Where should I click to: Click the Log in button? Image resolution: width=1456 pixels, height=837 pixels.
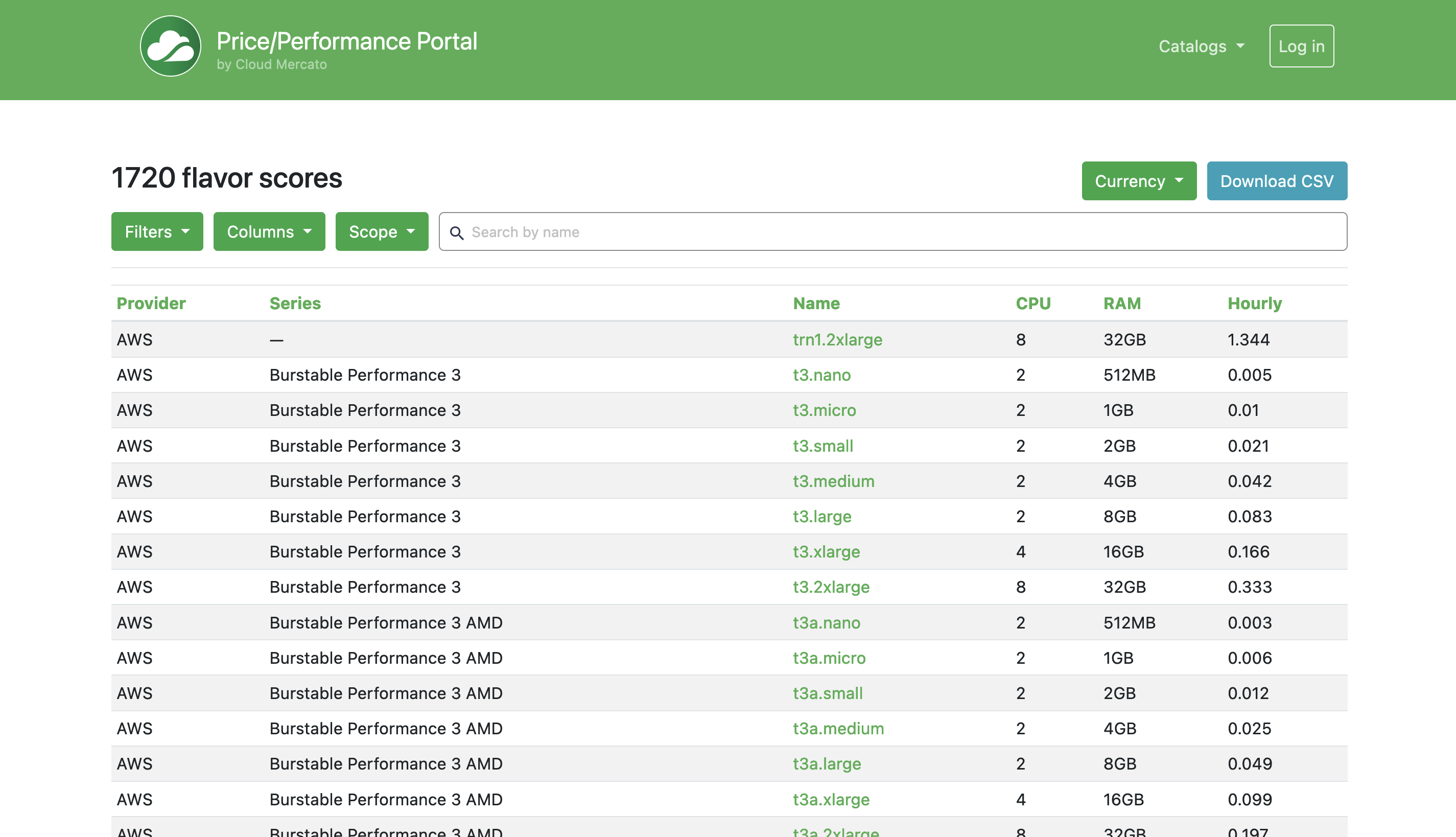[x=1301, y=46]
